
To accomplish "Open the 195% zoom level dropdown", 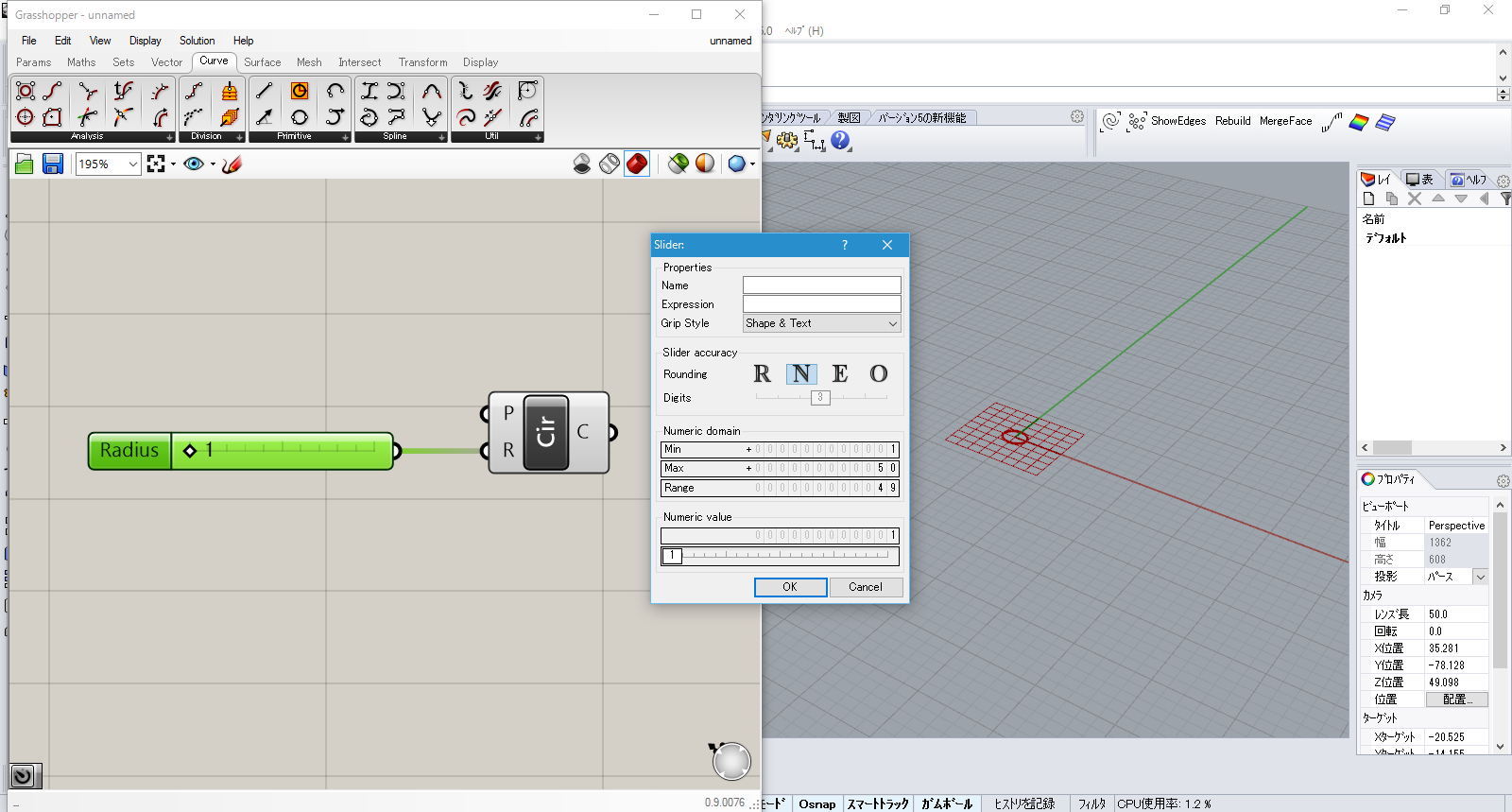I will coord(108,164).
